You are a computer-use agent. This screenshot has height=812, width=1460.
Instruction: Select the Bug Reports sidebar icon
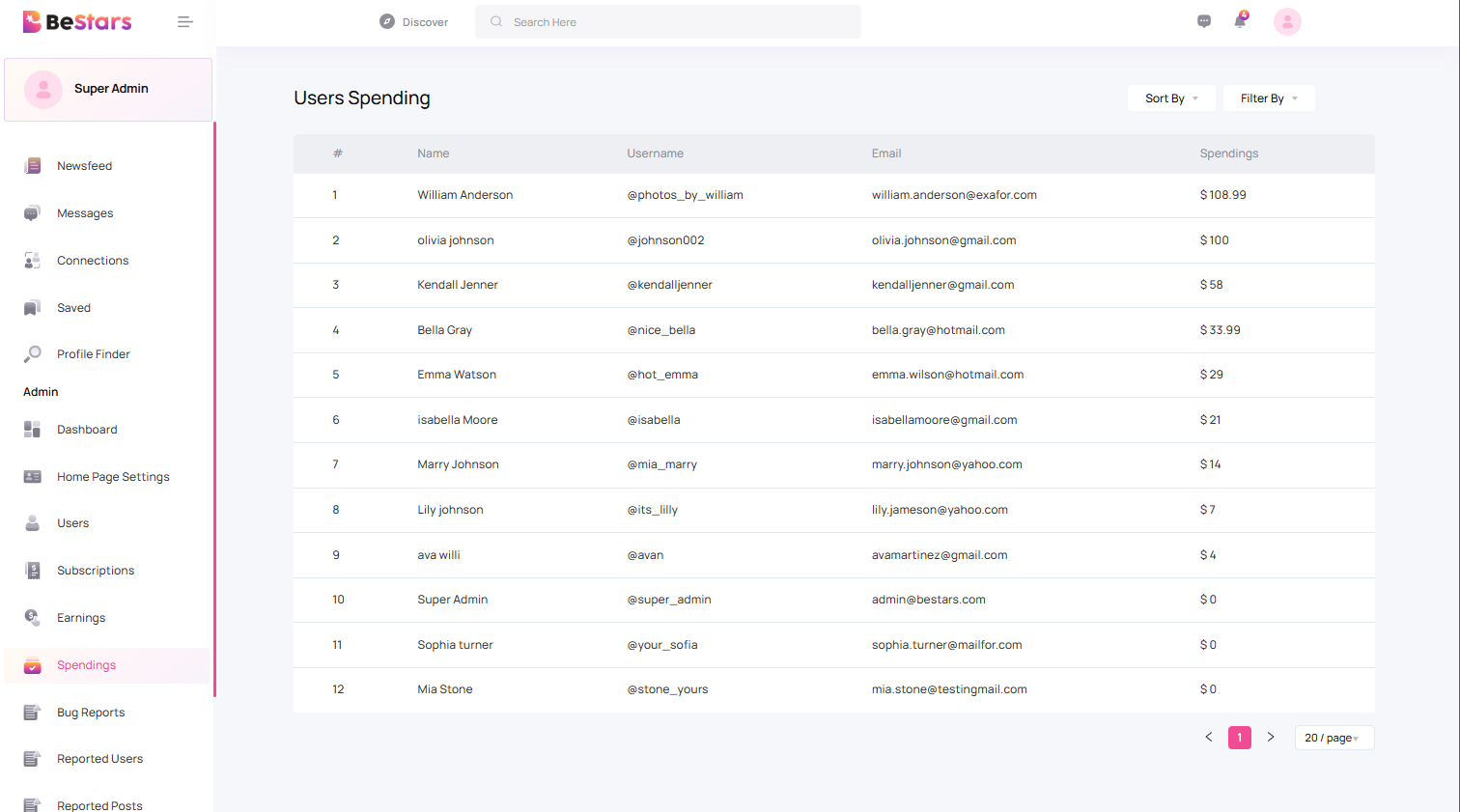pyautogui.click(x=32, y=713)
